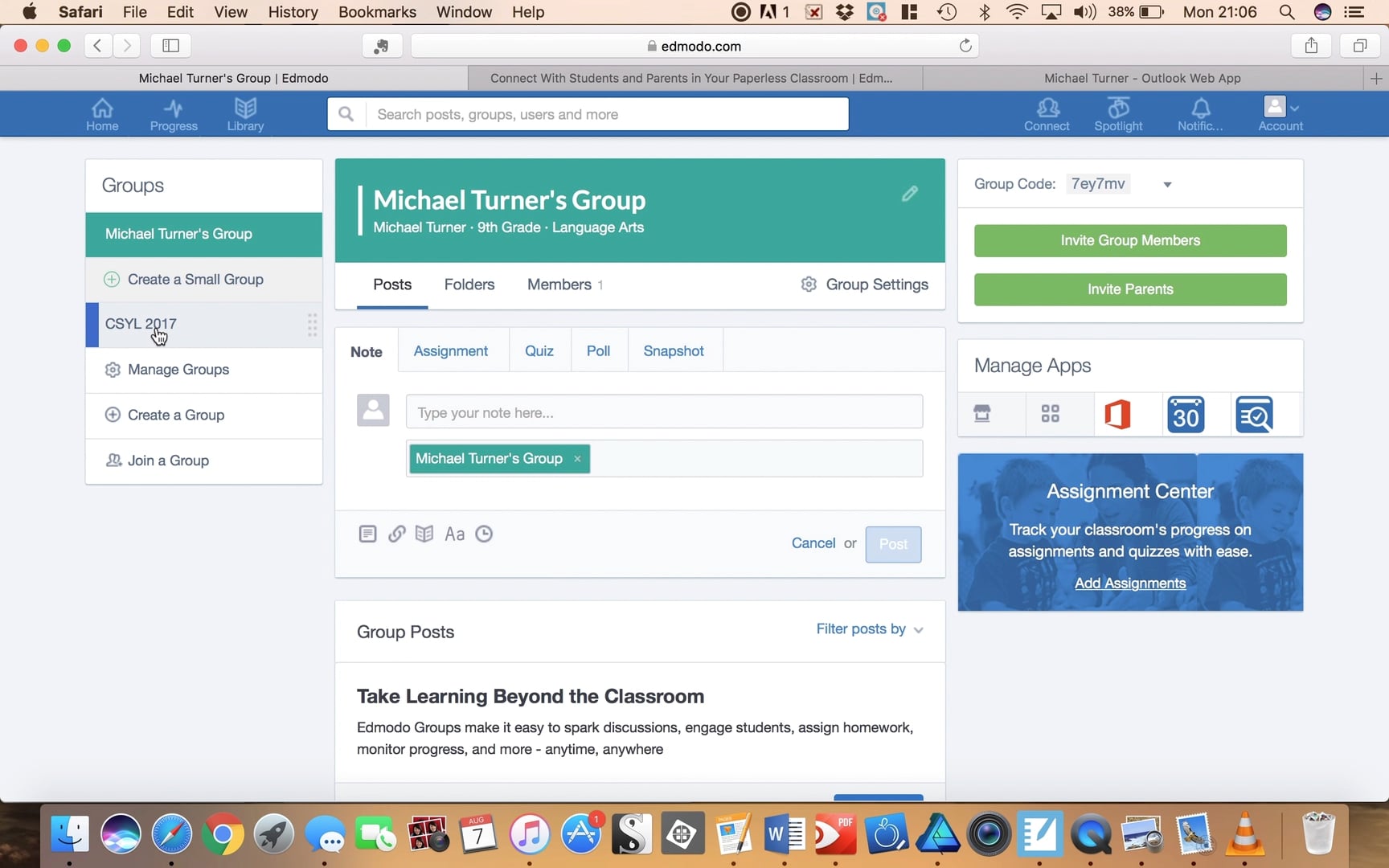Switch to Michael Turner - Outlook Web App tab

1142,78
